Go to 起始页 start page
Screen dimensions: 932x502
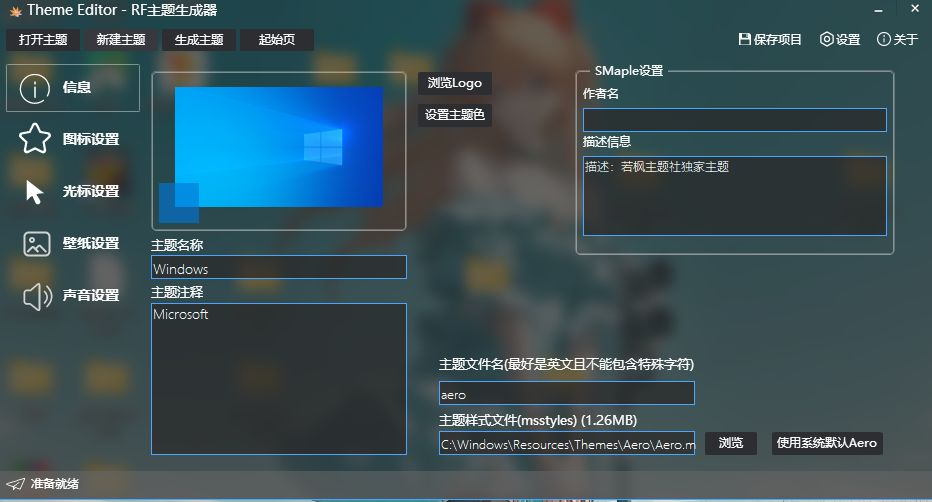coord(277,40)
